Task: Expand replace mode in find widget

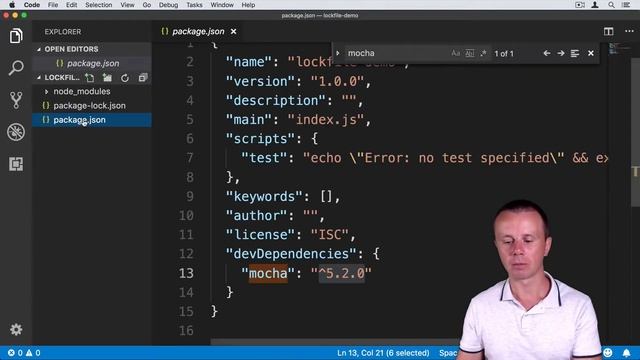Action: click(338, 53)
